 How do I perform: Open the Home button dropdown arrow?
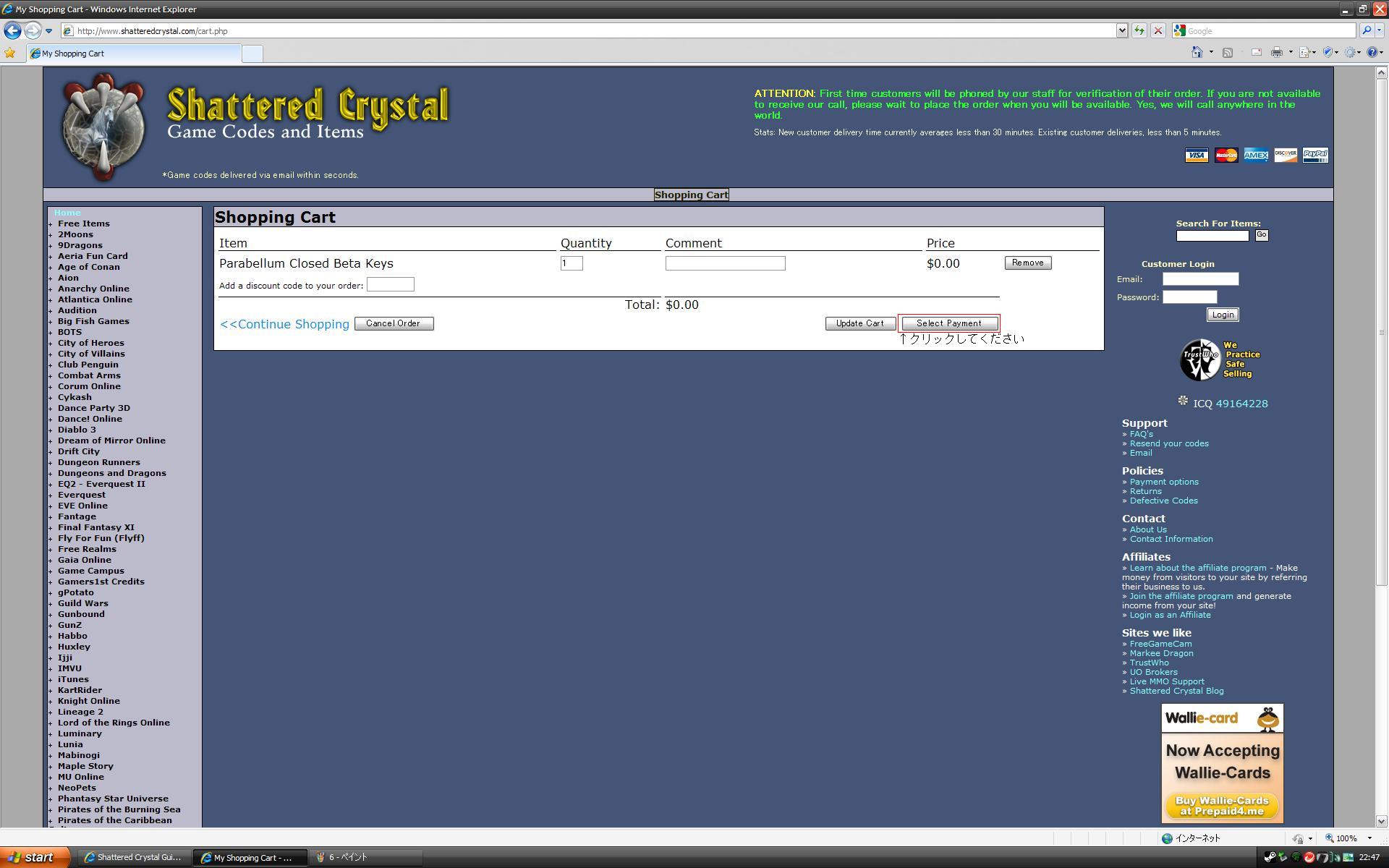(1211, 52)
